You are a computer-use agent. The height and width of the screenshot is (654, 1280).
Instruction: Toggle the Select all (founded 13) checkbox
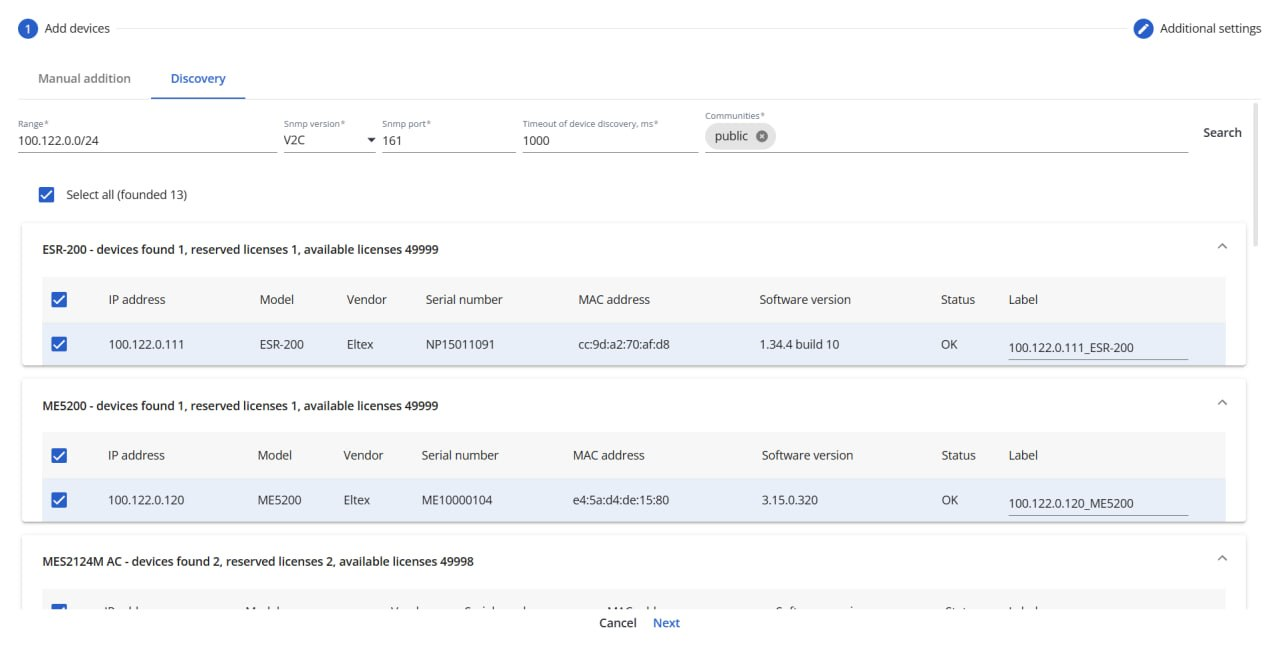[46, 195]
